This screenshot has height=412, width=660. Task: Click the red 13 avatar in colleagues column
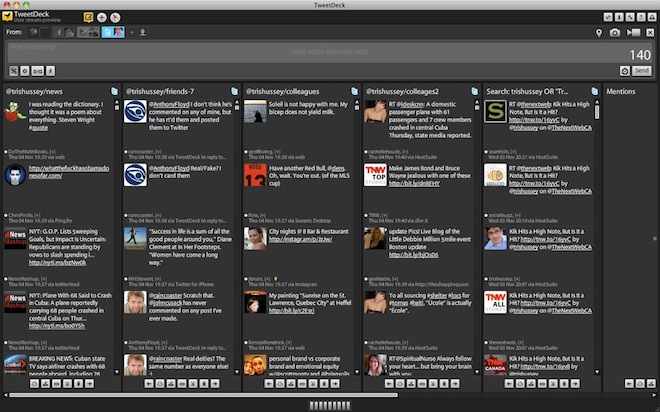255,175
